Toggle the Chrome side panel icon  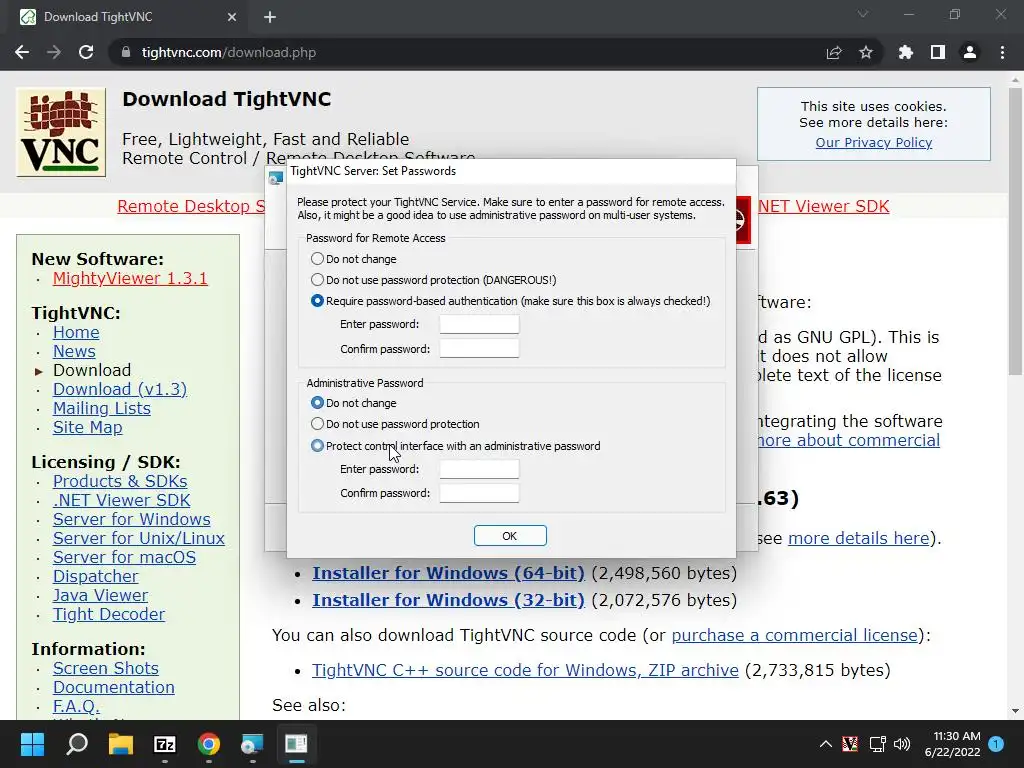tap(938, 52)
